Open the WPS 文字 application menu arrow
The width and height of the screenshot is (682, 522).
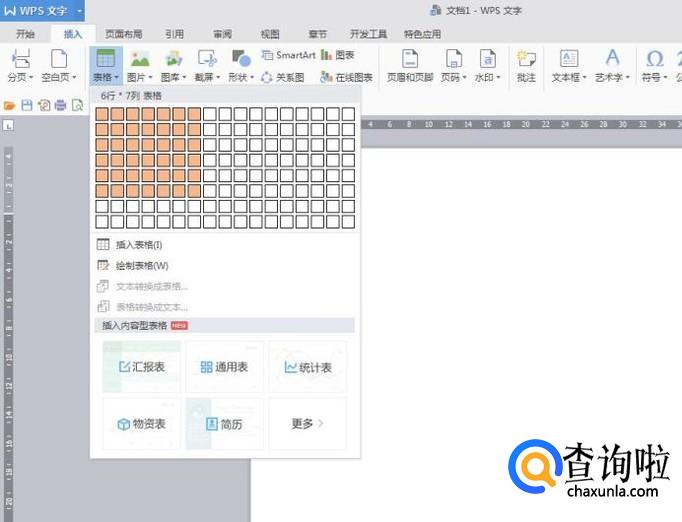coord(80,11)
